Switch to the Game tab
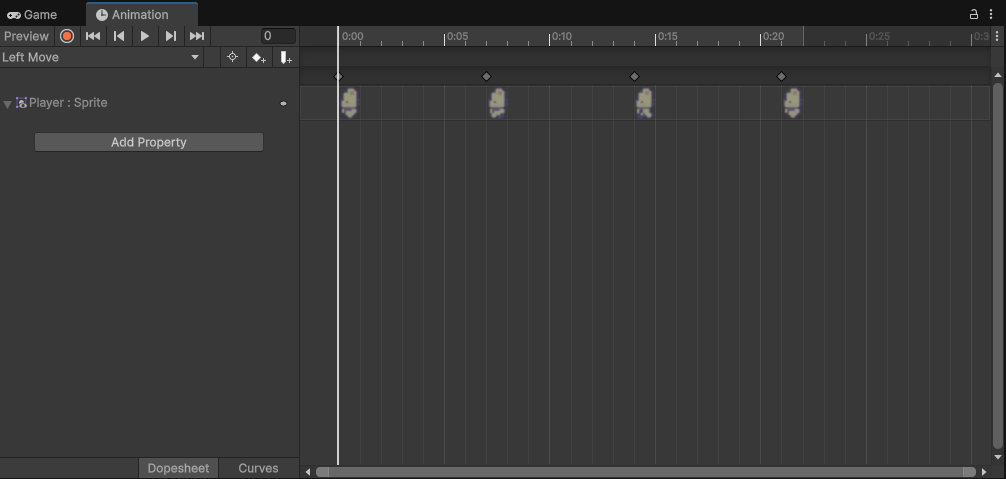The image size is (1006, 479). point(32,14)
